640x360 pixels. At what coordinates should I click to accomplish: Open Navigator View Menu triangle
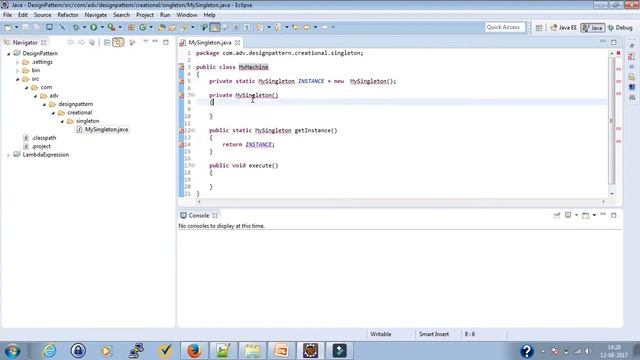pyautogui.click(x=145, y=42)
